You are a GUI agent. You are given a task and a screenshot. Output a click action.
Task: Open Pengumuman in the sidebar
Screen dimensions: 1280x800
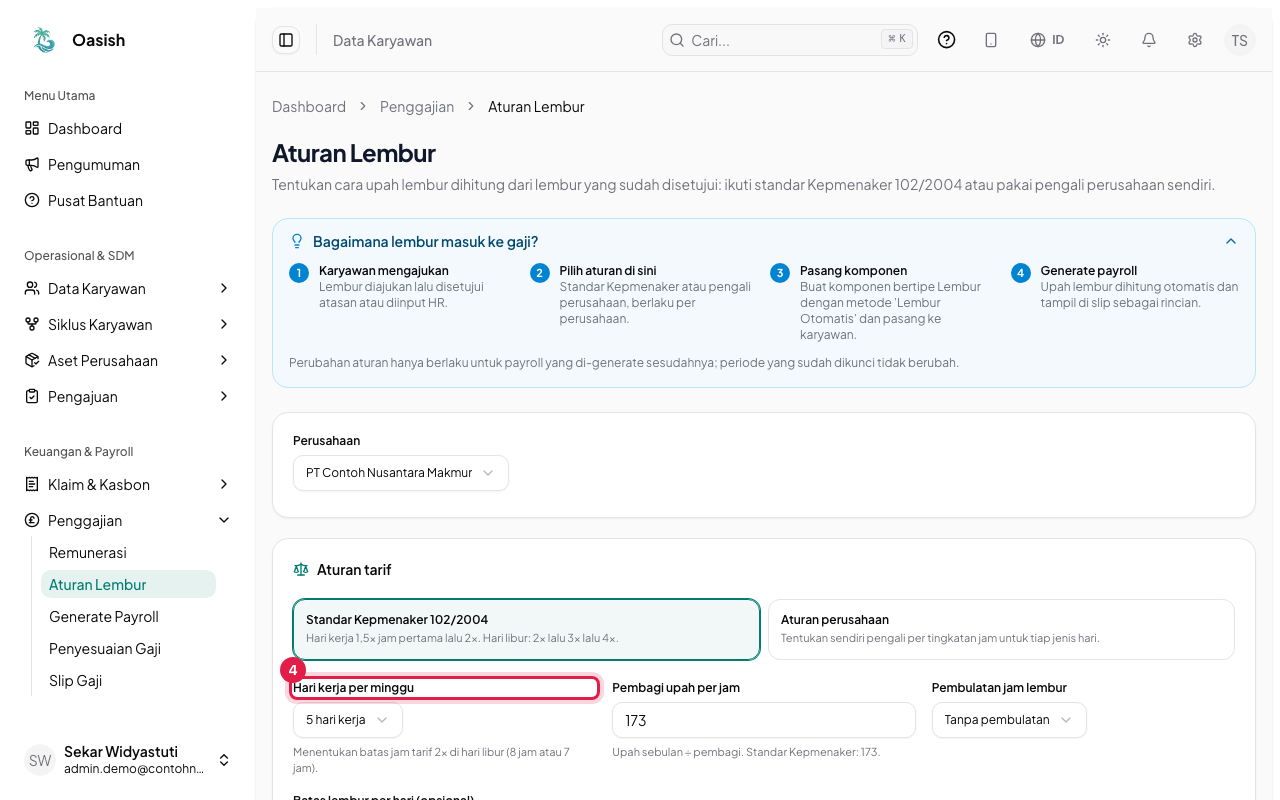pyautogui.click(x=128, y=164)
